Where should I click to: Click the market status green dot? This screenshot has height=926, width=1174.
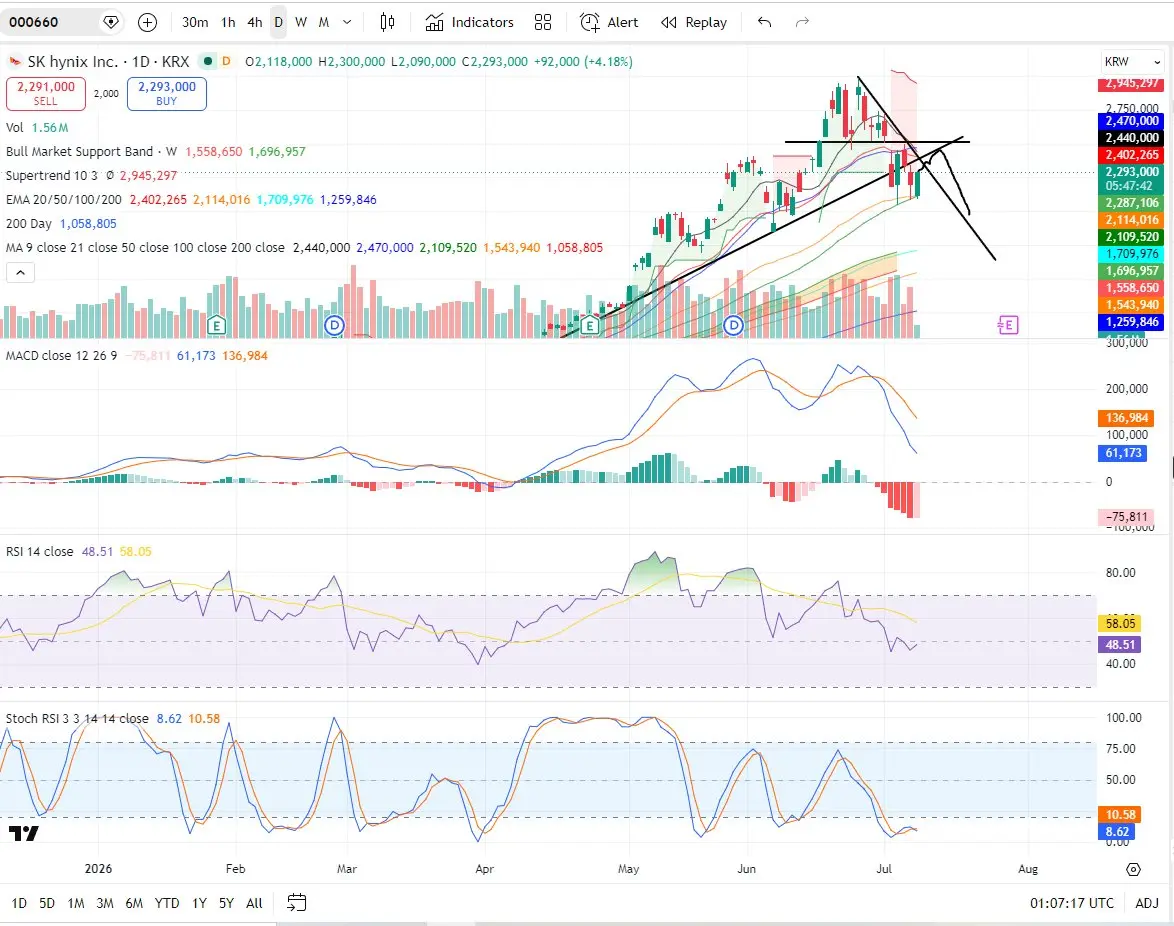(208, 61)
